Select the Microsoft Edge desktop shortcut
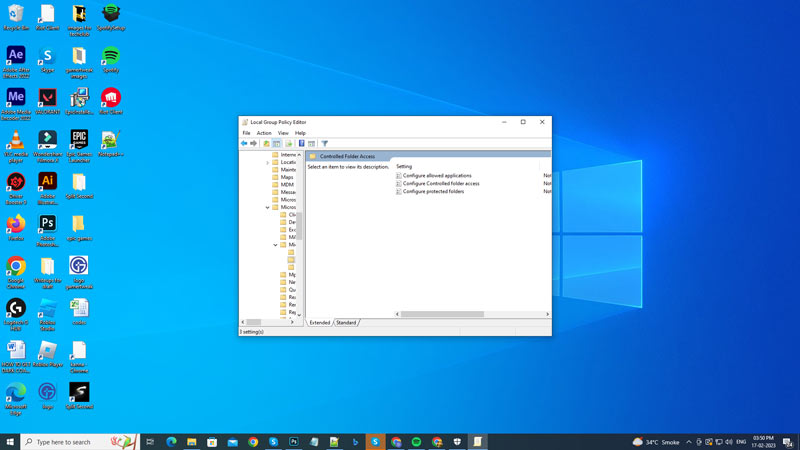 16,399
